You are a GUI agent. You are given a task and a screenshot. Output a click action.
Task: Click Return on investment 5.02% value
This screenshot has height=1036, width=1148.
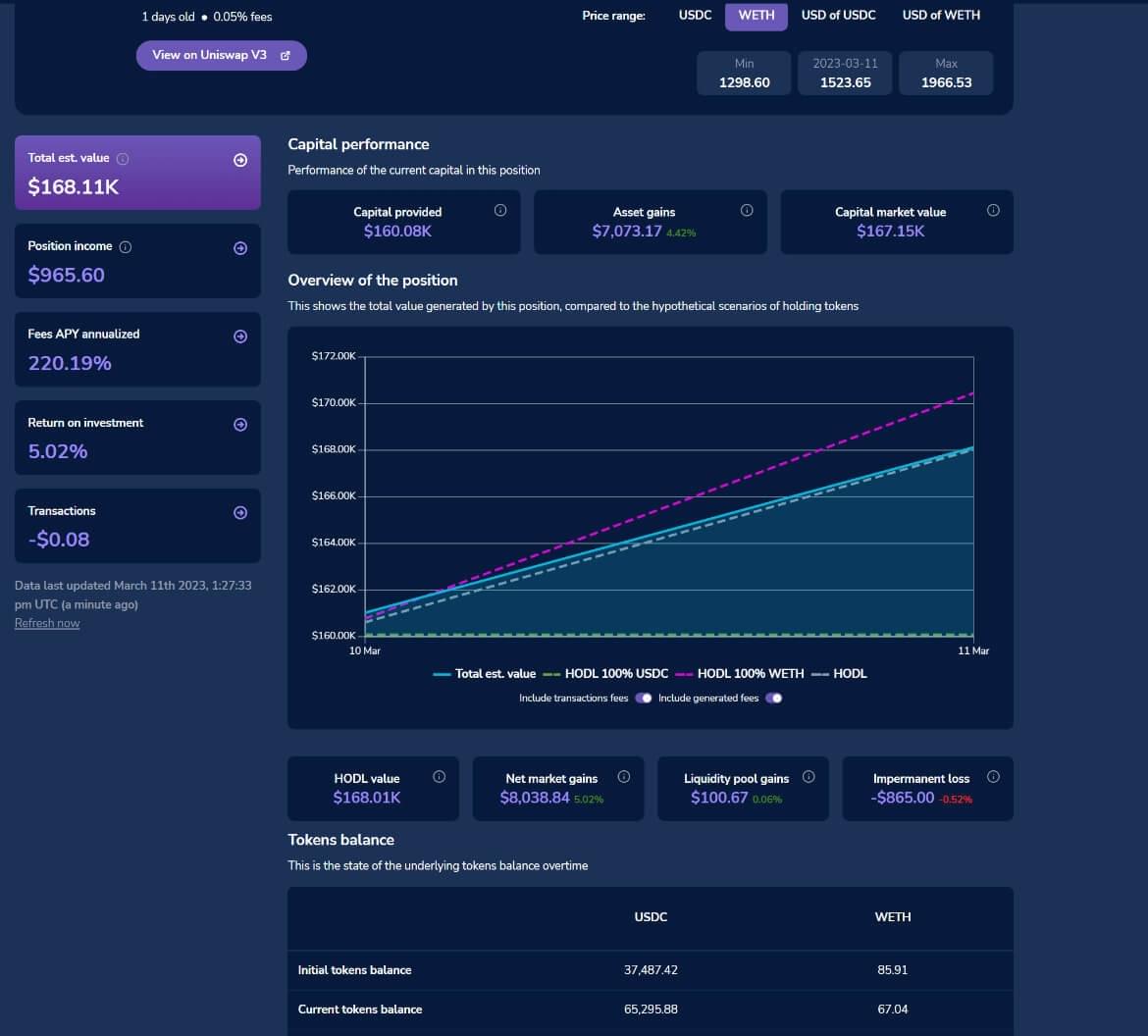tap(57, 451)
